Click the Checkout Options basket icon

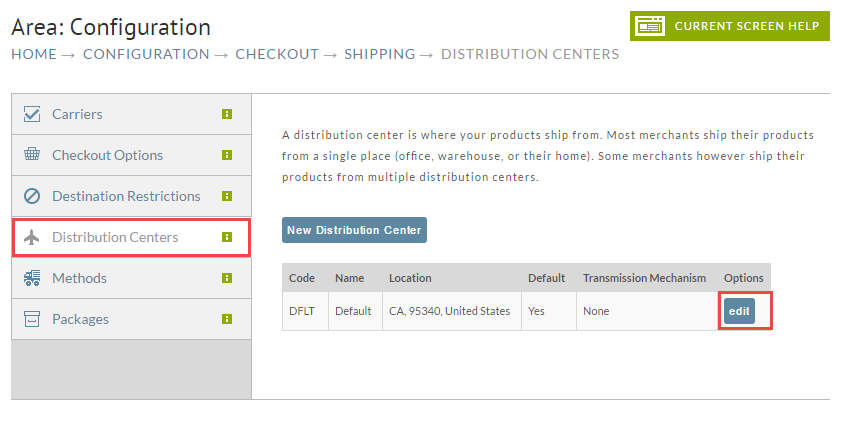click(x=32, y=154)
